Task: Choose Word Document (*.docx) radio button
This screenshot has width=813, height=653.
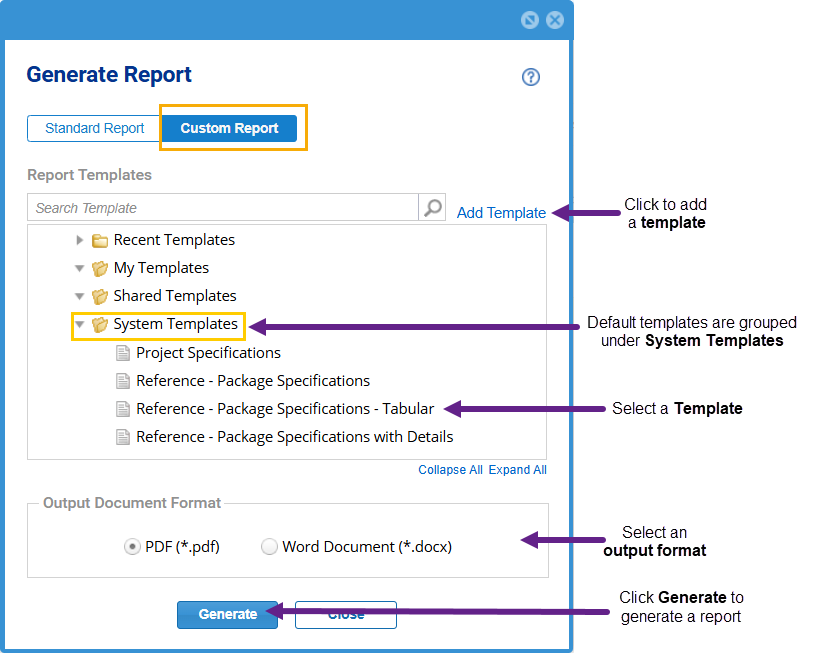Action: click(x=269, y=547)
